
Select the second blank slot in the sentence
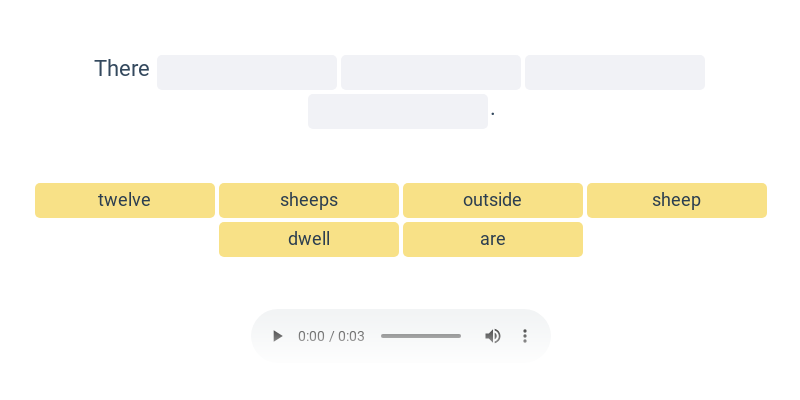click(x=431, y=73)
